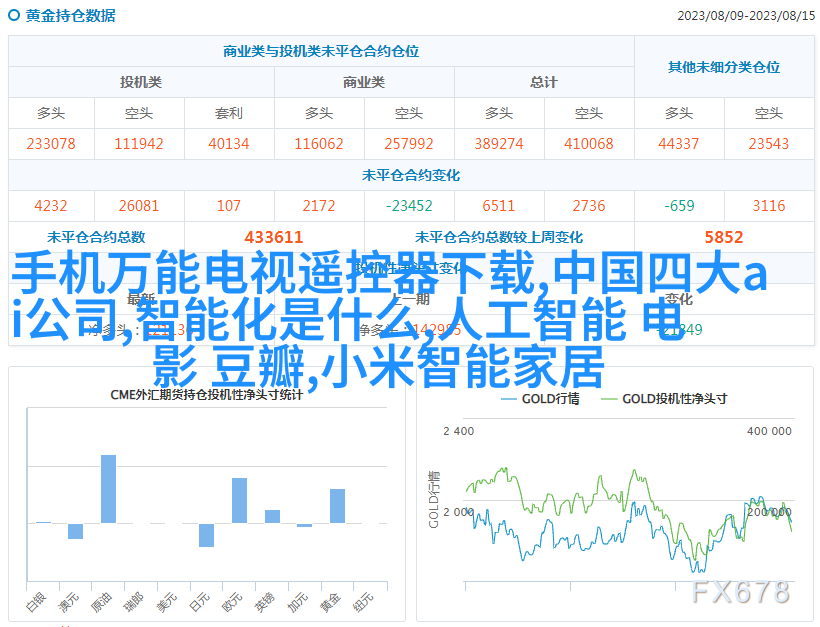Click the 美元 axis label
The height and width of the screenshot is (627, 820).
click(x=167, y=602)
